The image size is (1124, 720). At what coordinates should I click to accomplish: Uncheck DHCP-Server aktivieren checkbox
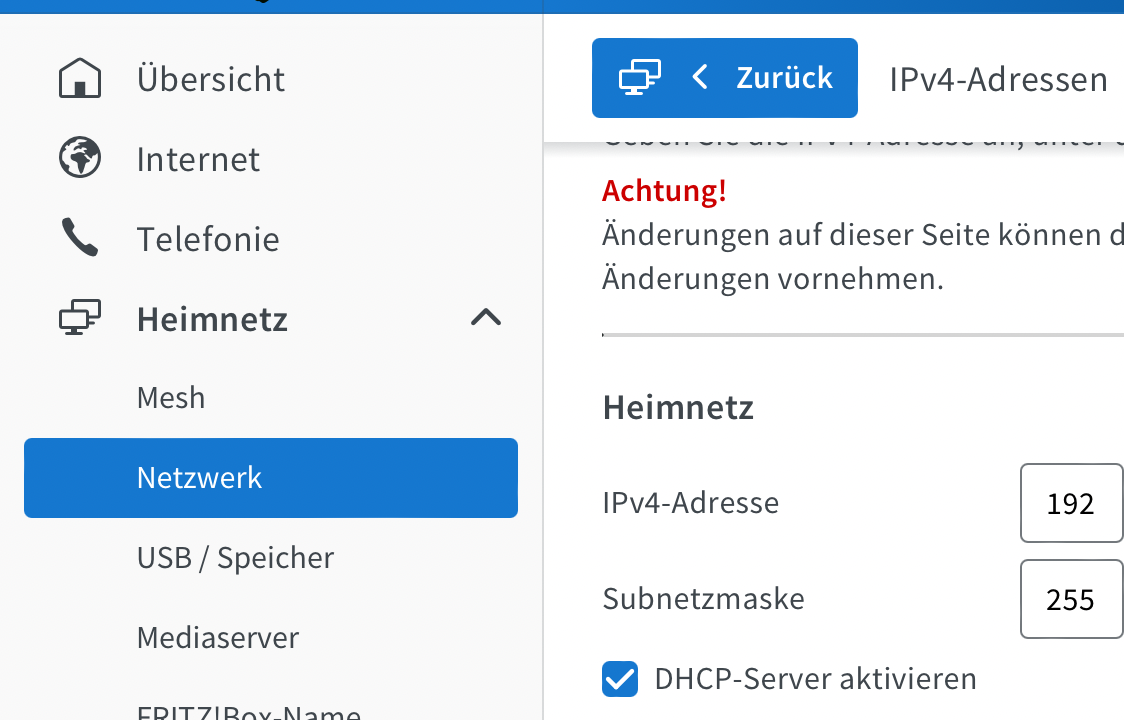[620, 679]
